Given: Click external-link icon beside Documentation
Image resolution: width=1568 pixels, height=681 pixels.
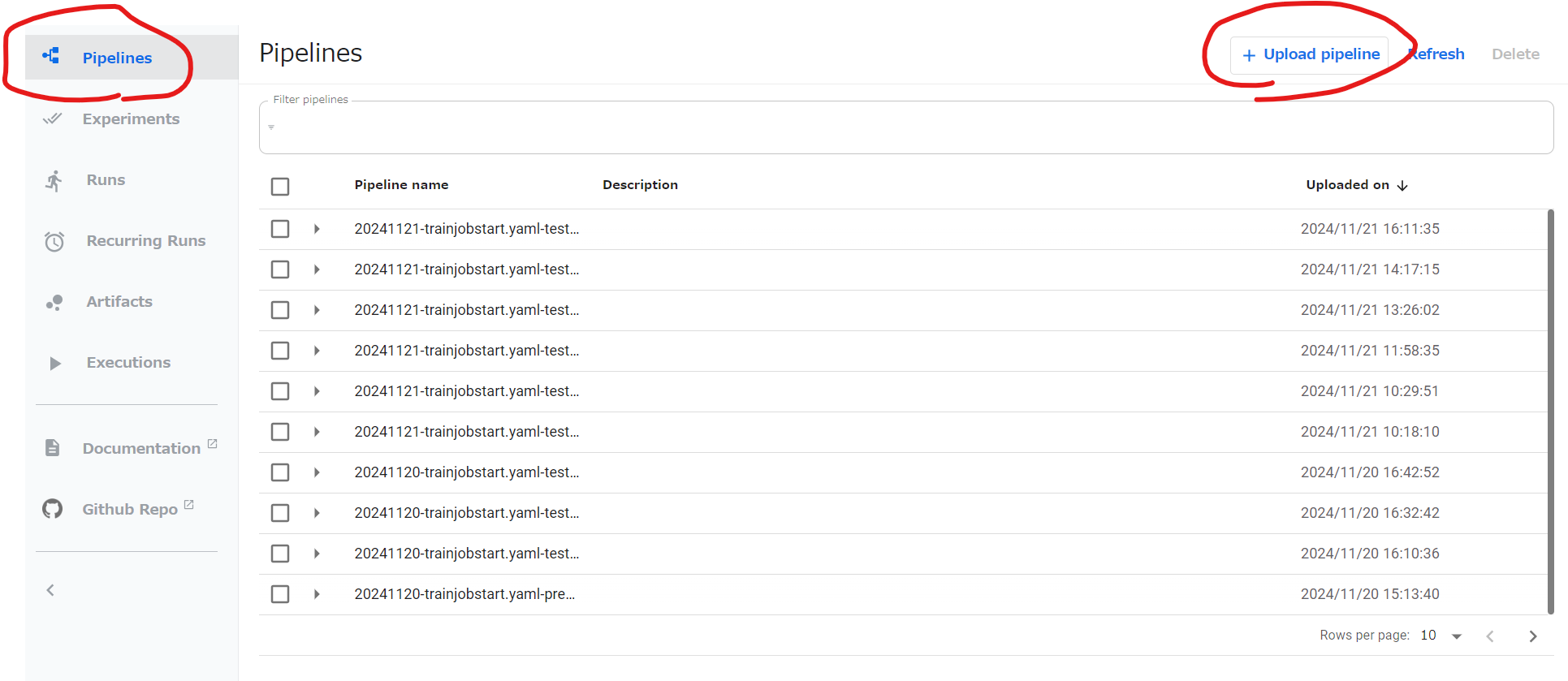Looking at the screenshot, I should click(213, 443).
